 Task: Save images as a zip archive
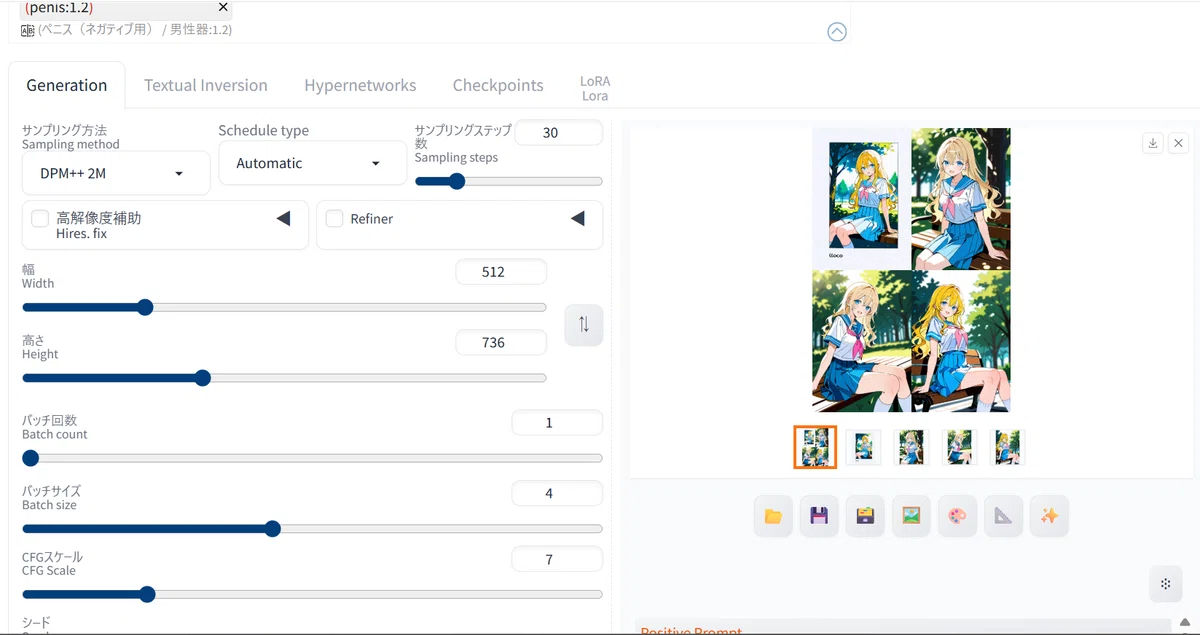click(x=865, y=516)
